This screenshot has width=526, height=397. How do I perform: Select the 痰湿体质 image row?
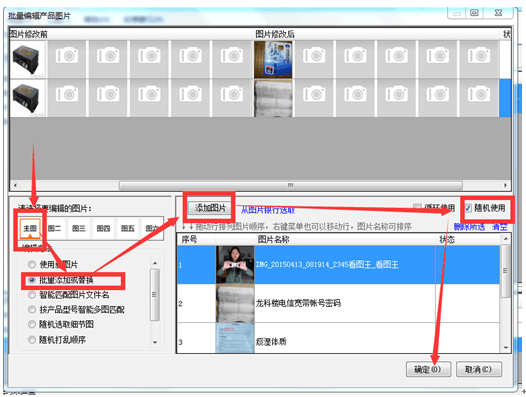[338, 338]
